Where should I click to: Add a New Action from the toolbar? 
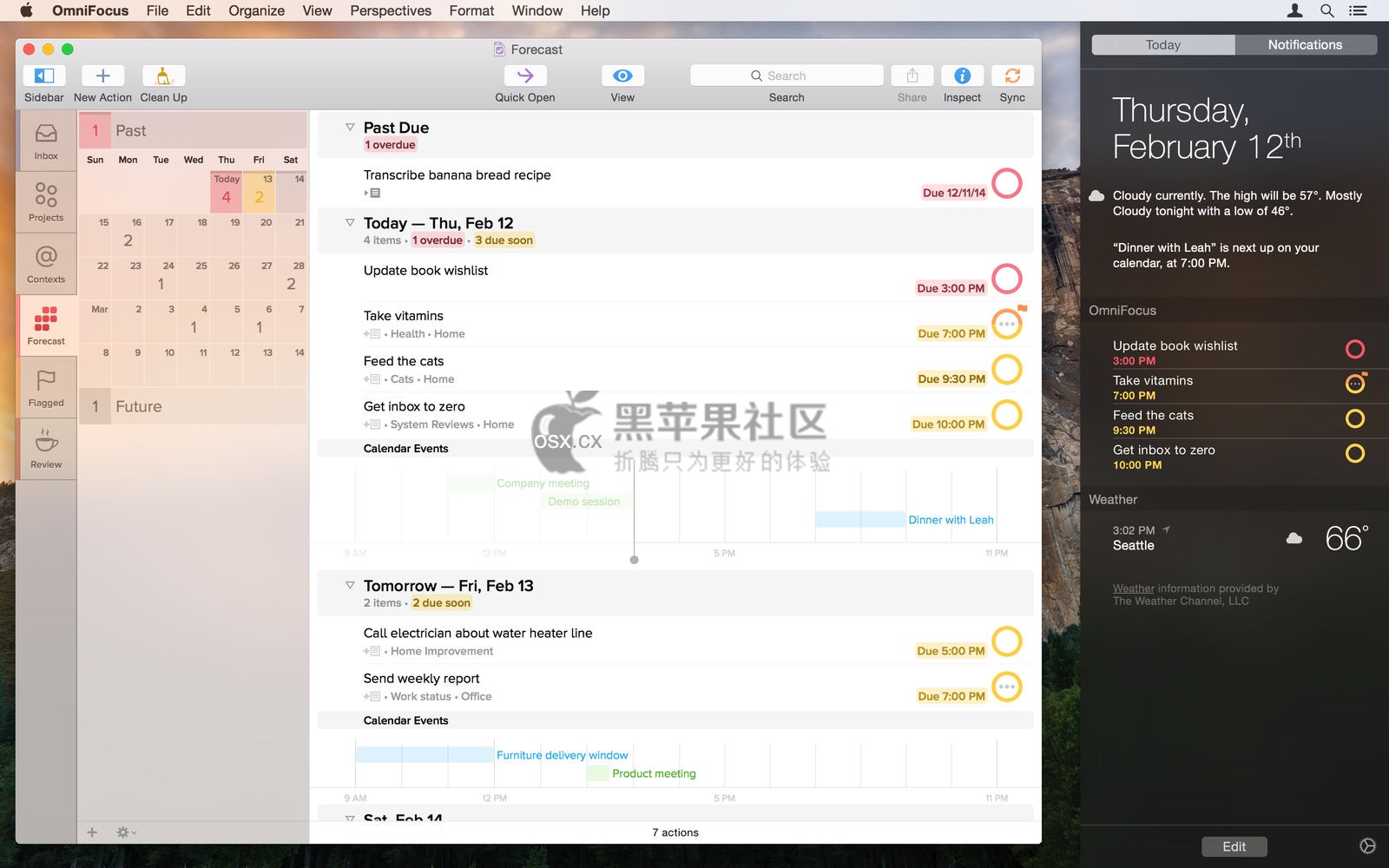click(102, 76)
